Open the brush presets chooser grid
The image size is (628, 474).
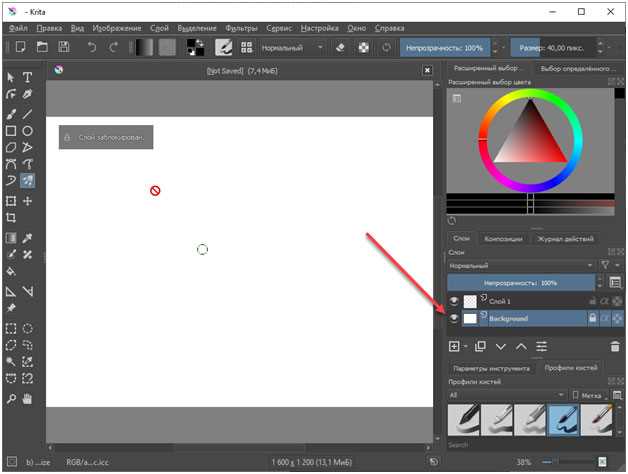246,48
